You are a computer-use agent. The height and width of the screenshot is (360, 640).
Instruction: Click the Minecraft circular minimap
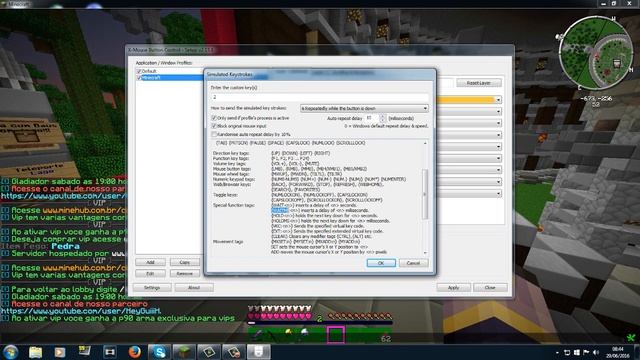pyautogui.click(x=595, y=52)
